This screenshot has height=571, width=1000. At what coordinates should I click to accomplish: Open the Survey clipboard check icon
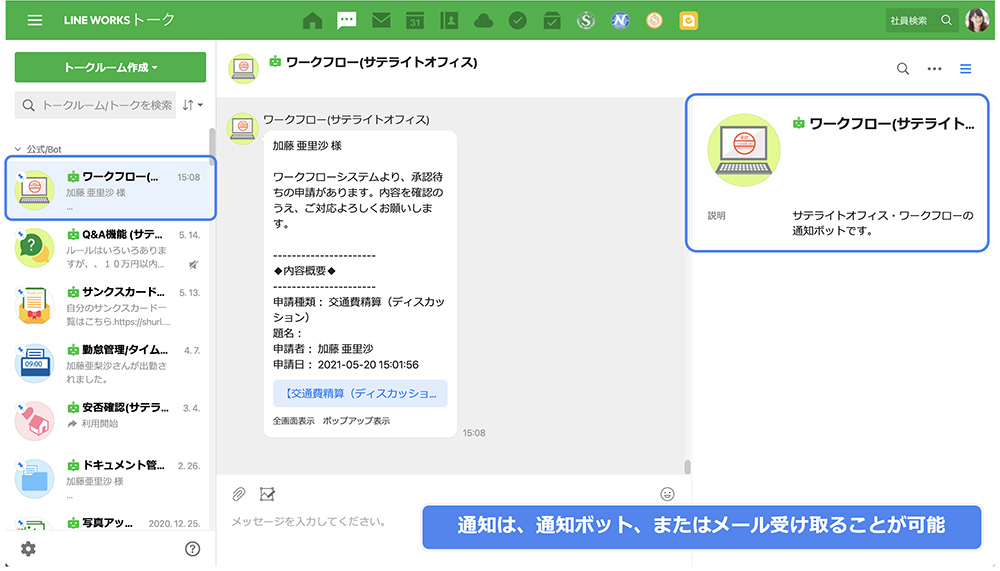[552, 21]
